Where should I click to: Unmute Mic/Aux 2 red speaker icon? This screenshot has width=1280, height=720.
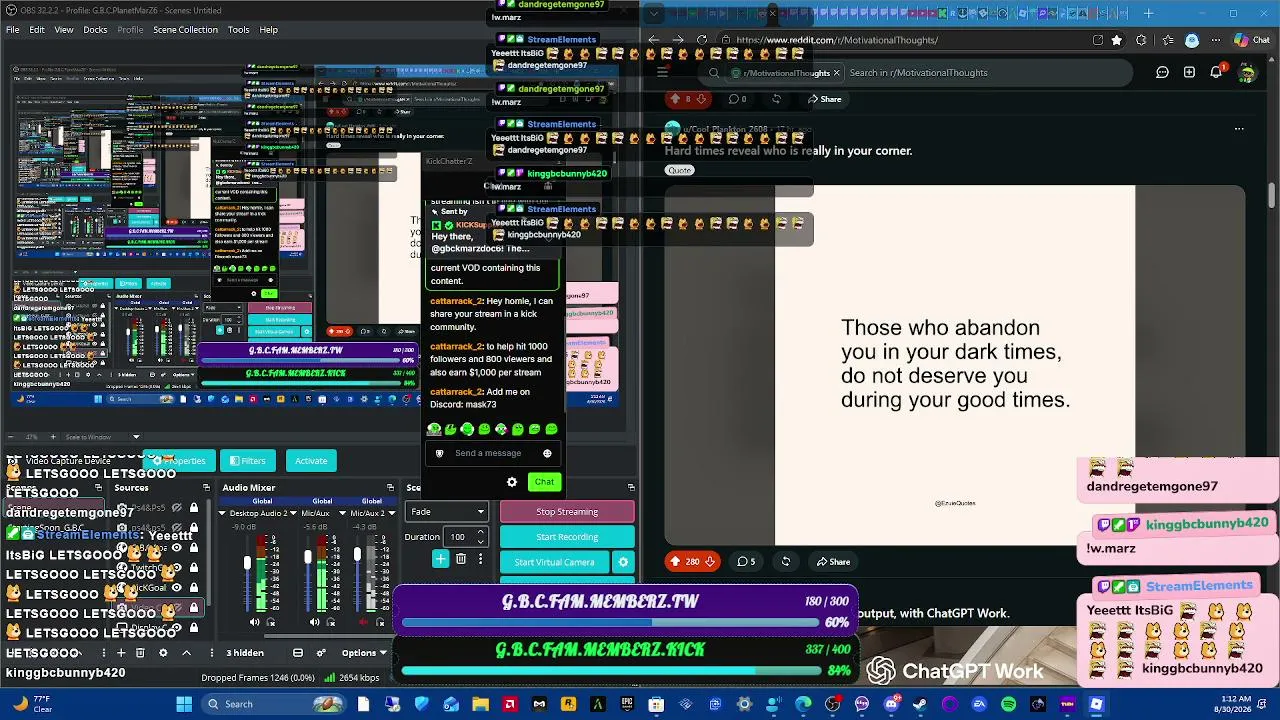[x=364, y=622]
